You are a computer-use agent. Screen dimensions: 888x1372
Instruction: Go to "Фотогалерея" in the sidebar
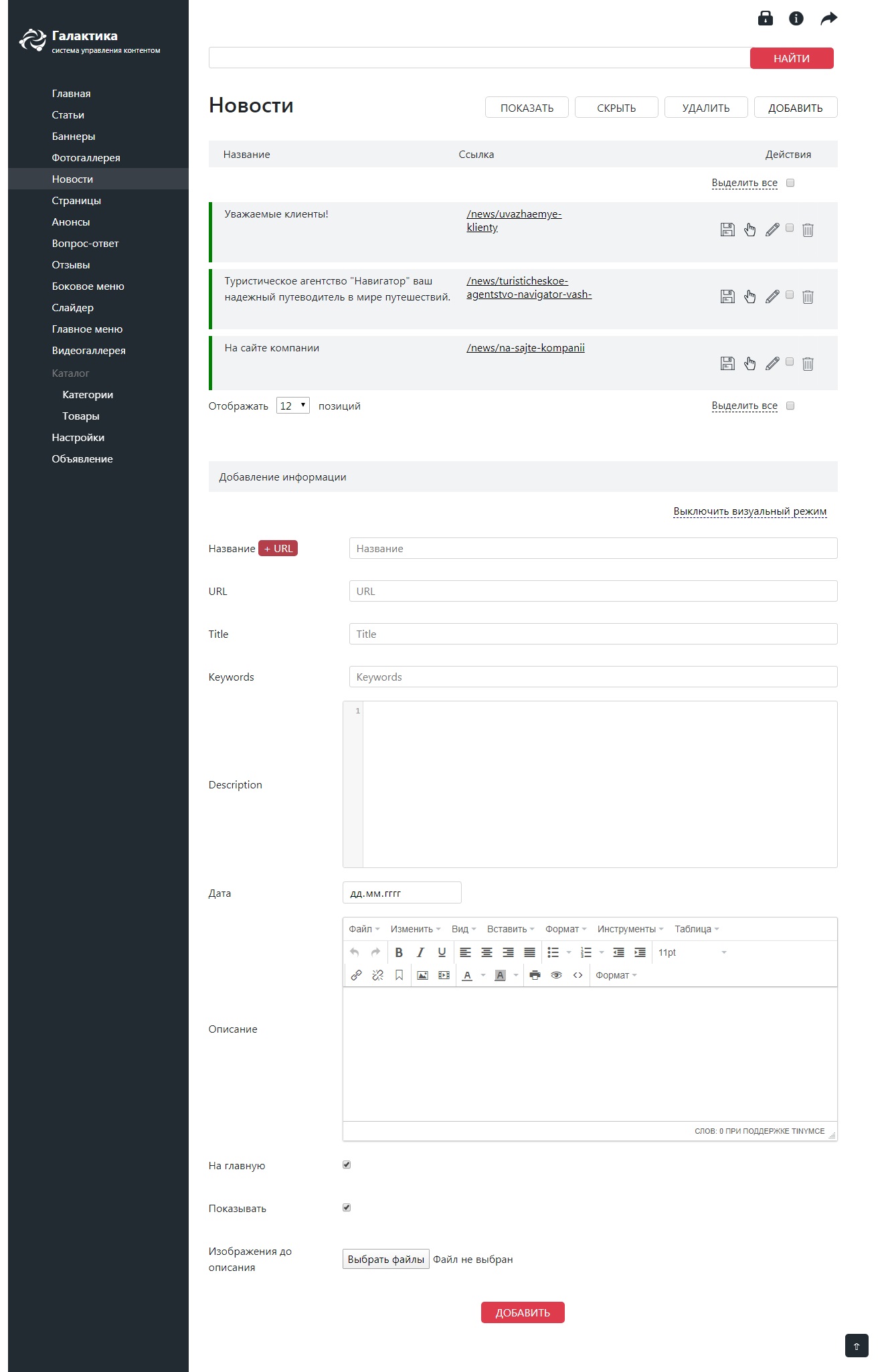point(86,158)
